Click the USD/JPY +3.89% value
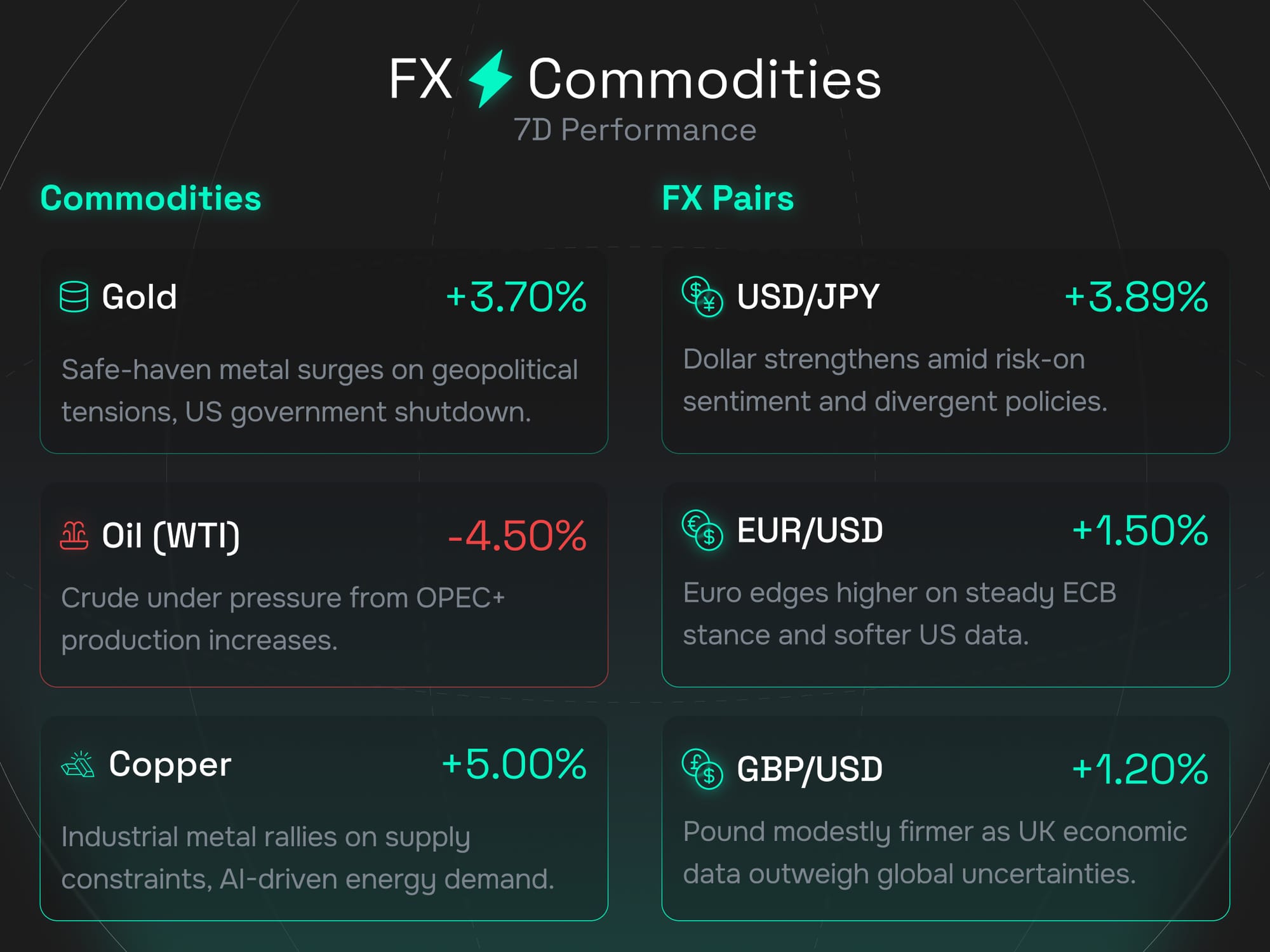 pos(1136,296)
